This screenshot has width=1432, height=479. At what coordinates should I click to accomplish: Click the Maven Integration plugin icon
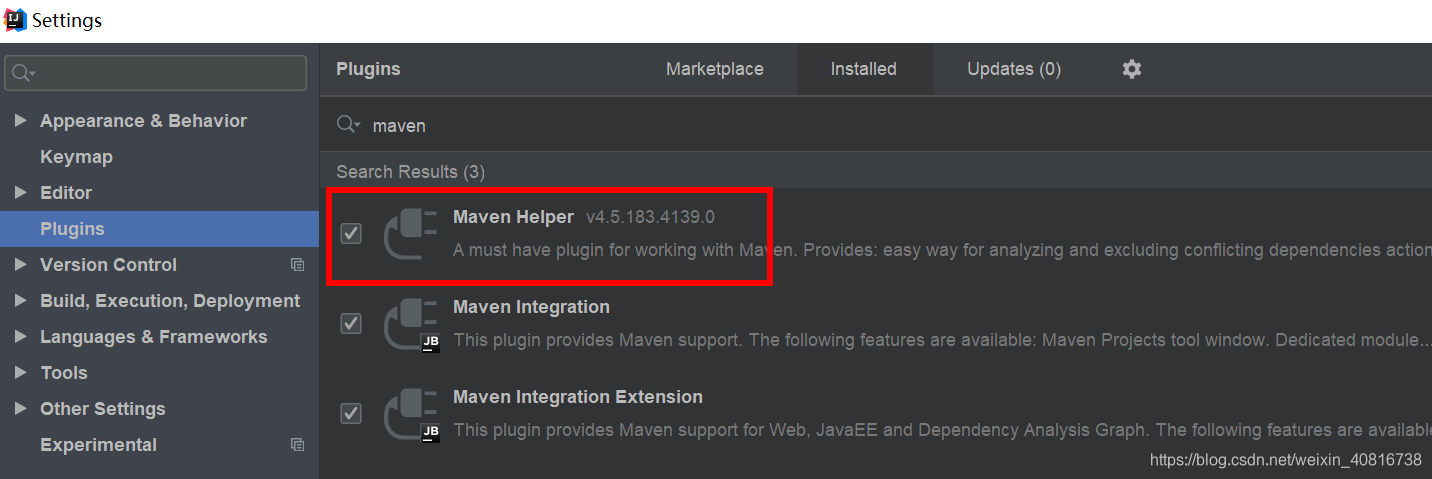point(411,324)
